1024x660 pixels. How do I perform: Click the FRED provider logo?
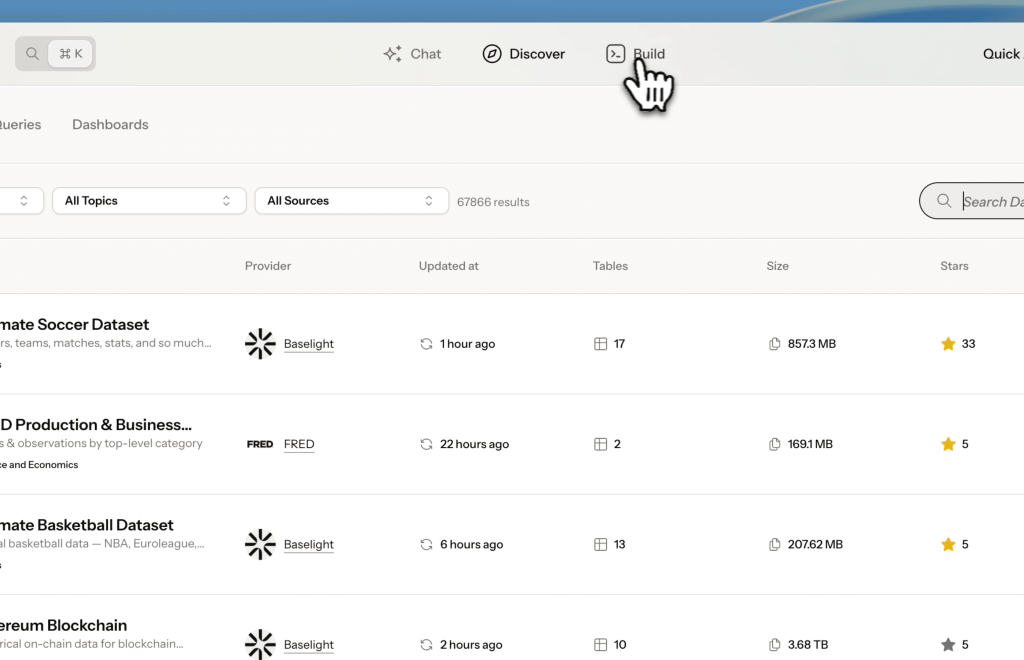pos(260,444)
